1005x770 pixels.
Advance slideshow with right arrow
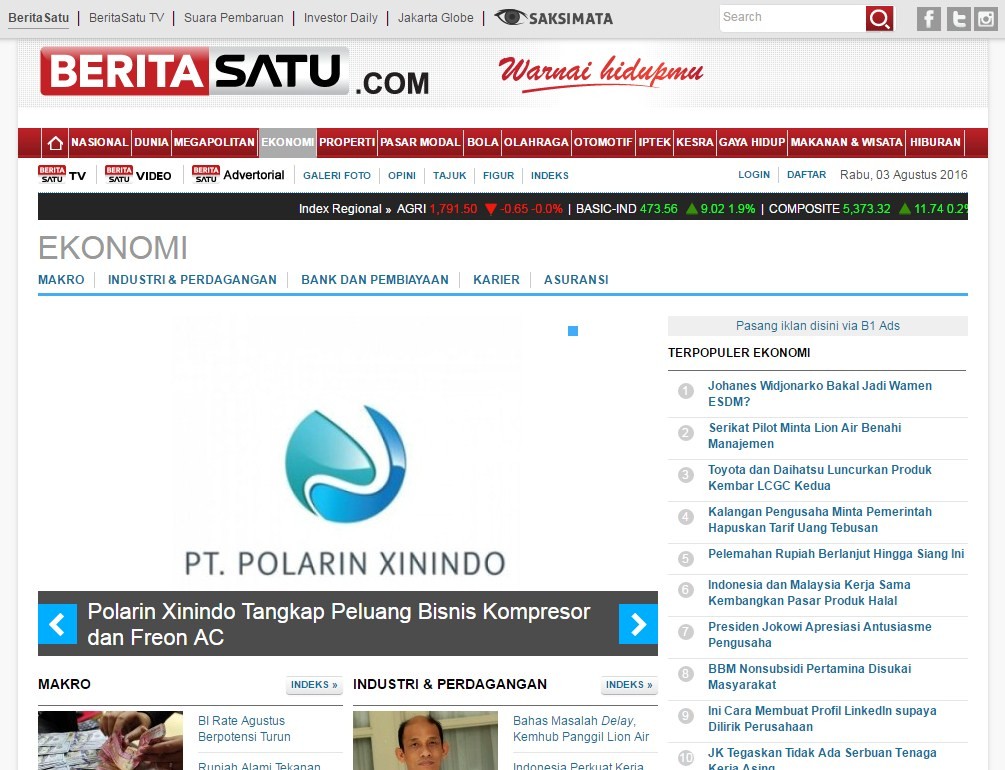tap(638, 624)
